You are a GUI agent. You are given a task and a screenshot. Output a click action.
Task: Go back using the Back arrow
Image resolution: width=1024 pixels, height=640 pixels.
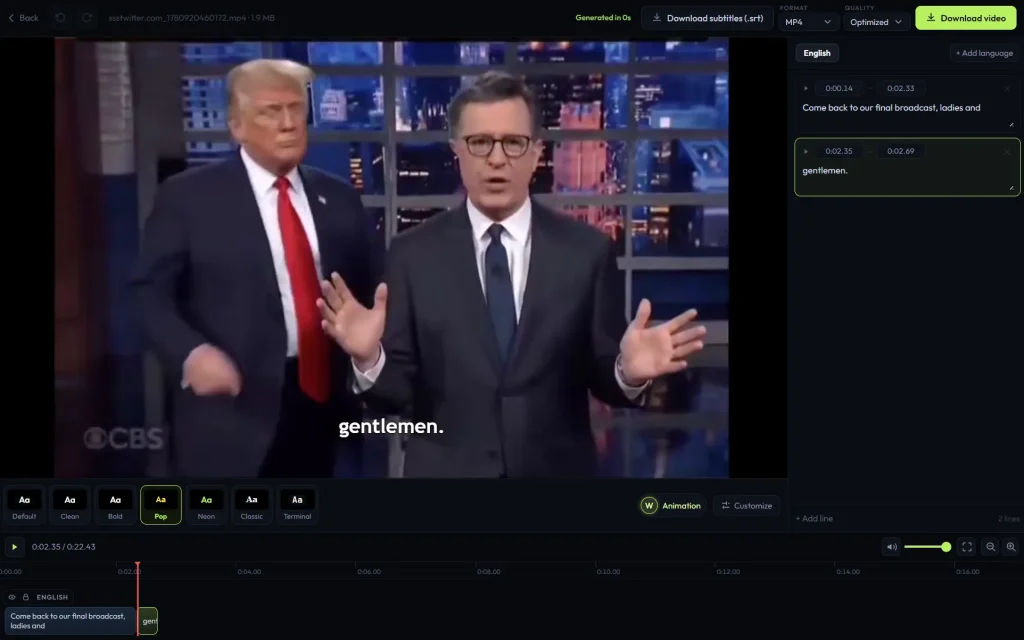(x=23, y=18)
